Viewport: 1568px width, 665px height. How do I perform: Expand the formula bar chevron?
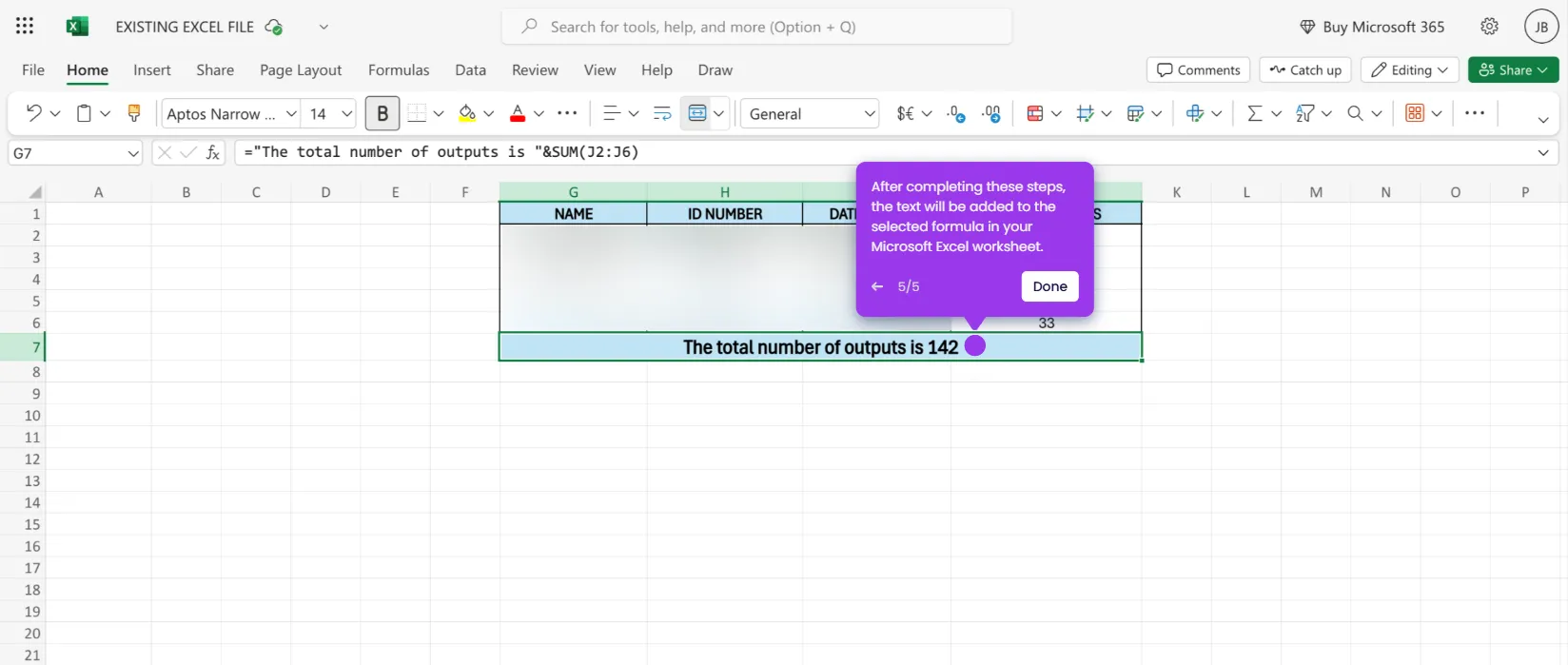click(x=1542, y=152)
